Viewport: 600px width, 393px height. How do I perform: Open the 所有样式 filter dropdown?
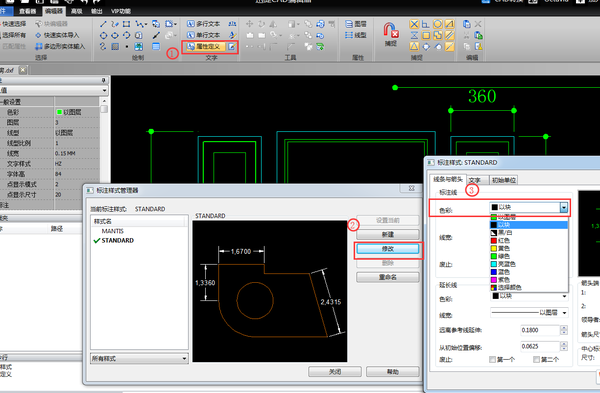(139, 359)
